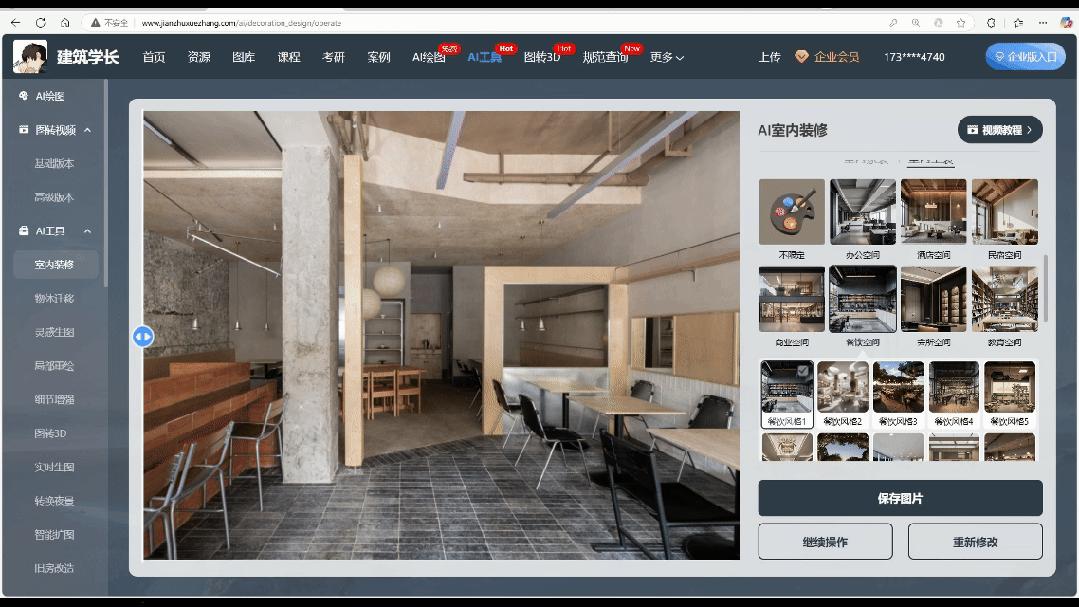Screen dimensions: 1079x607
Task: Click the 建筑学长 avatar logo
Action: pyautogui.click(x=30, y=56)
